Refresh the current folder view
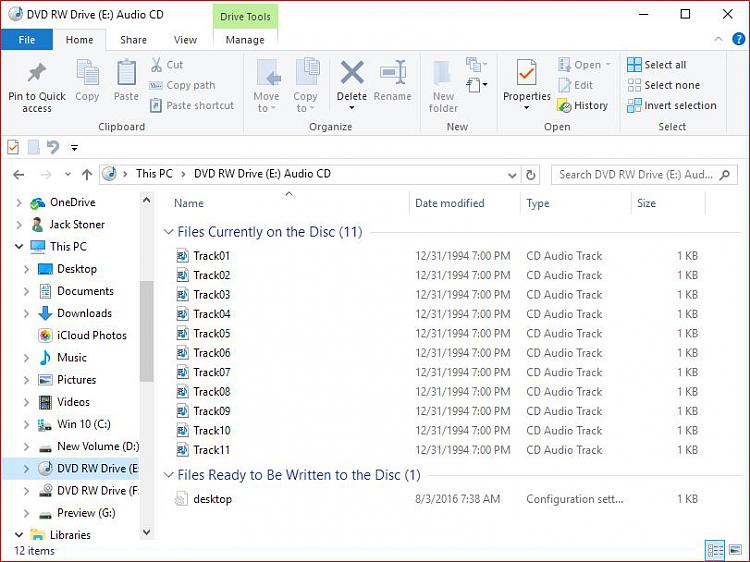Viewport: 750px width, 562px height. (530, 175)
